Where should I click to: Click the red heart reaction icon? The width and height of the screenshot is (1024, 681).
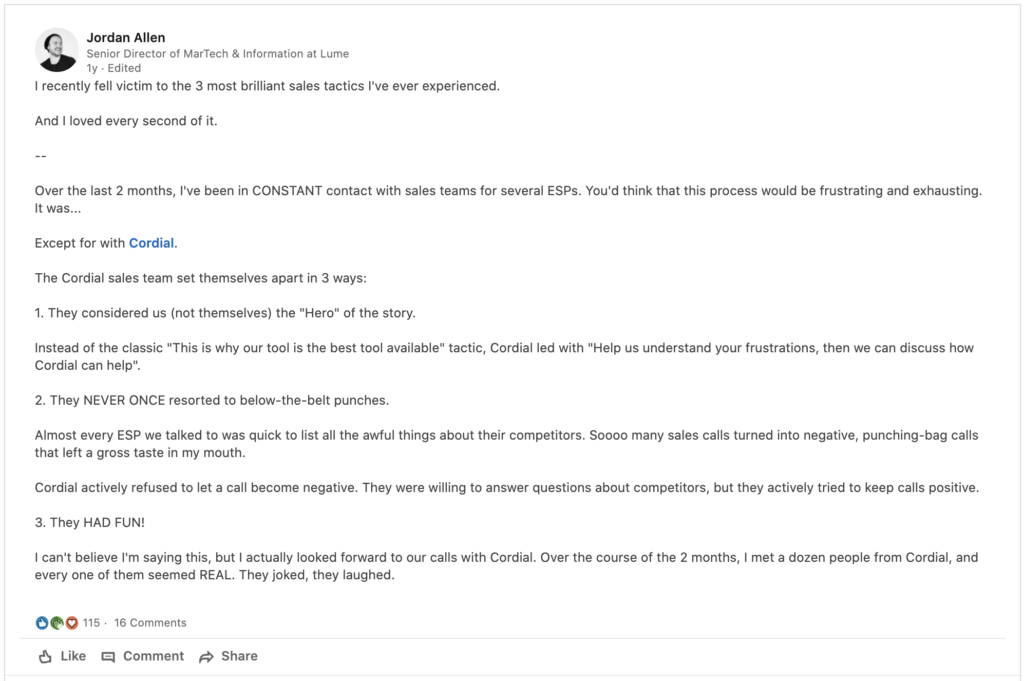[x=72, y=623]
